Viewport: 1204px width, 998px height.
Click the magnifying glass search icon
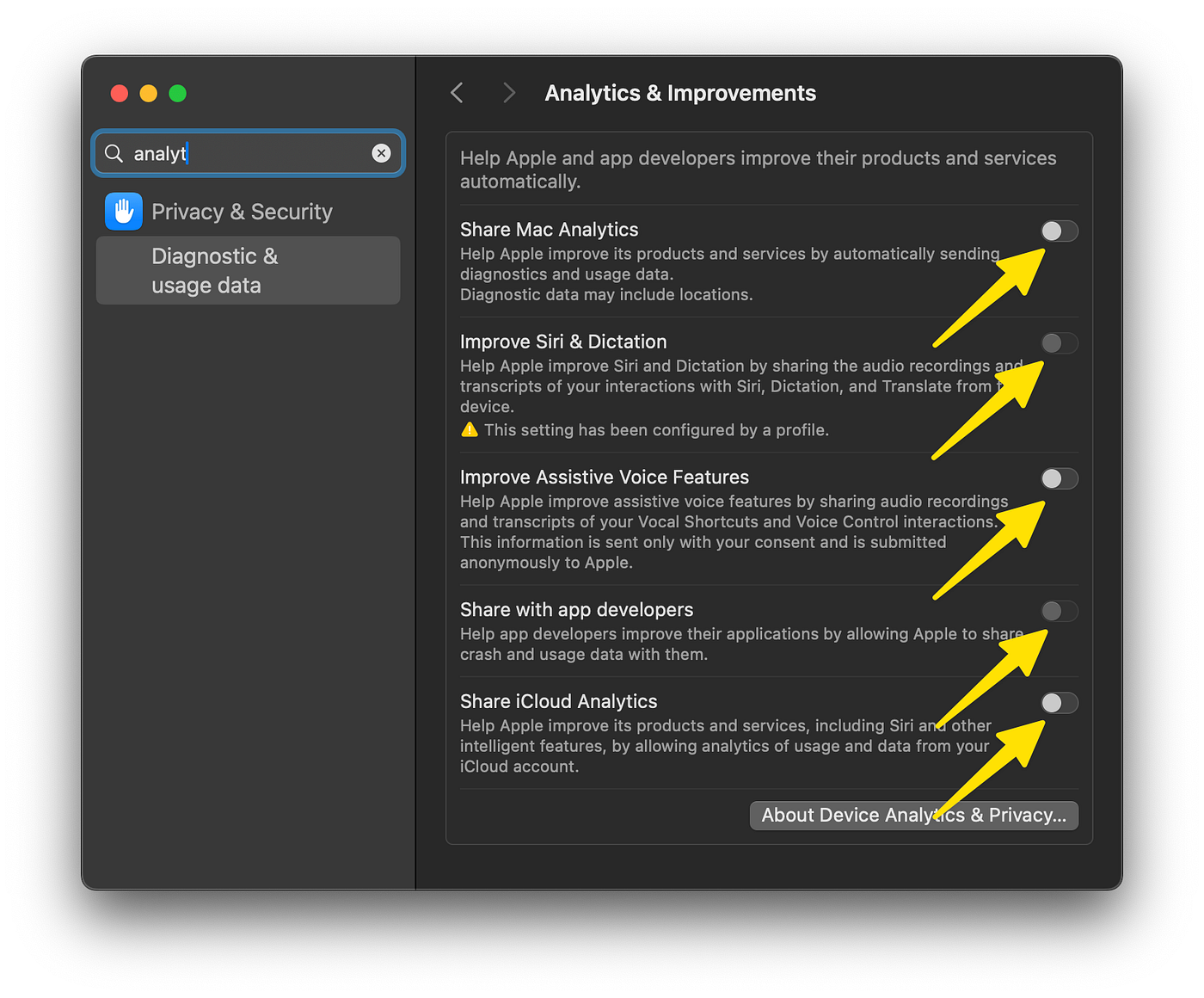click(x=114, y=153)
